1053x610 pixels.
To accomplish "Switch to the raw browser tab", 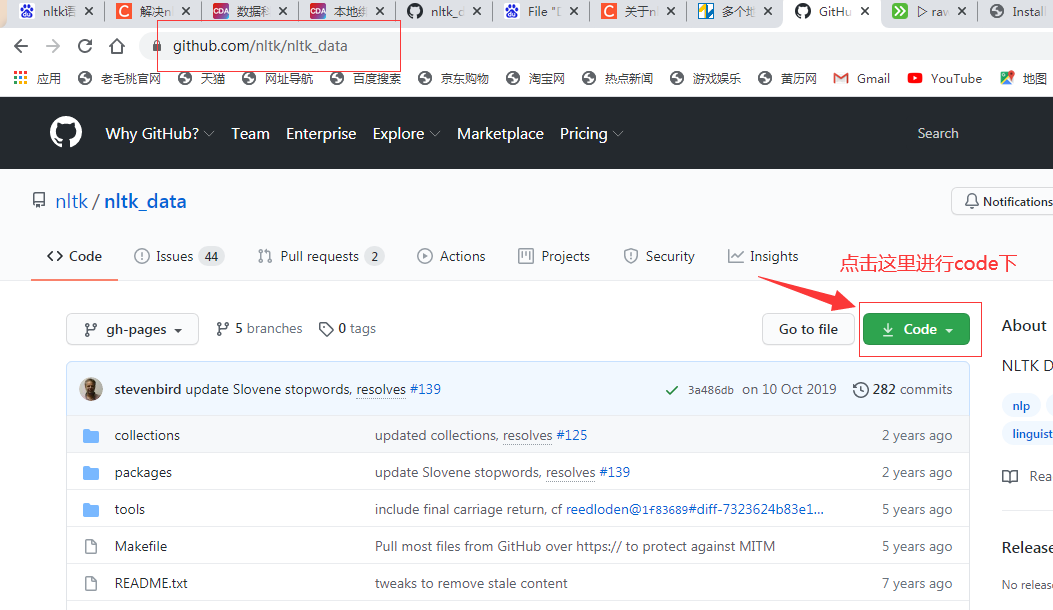I will (929, 11).
